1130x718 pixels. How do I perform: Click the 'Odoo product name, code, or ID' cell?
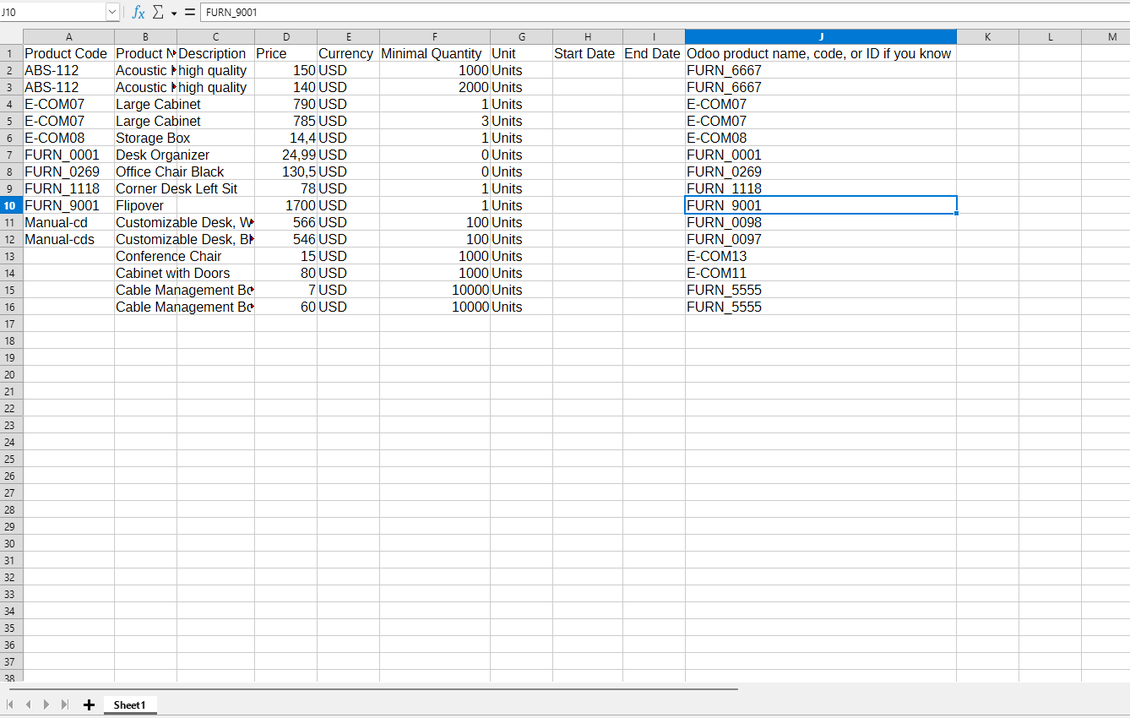click(x=821, y=53)
